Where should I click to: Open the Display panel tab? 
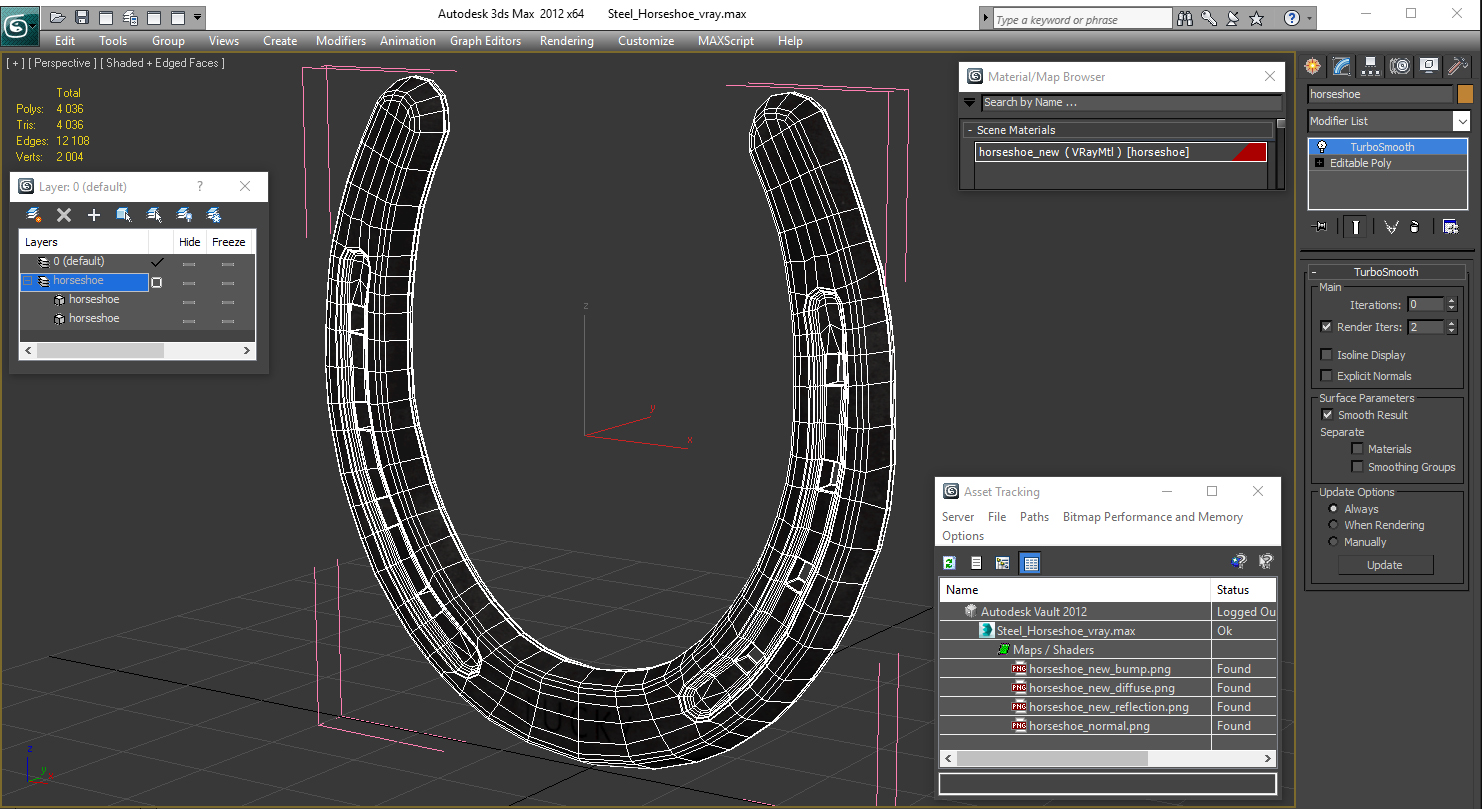[x=1429, y=66]
